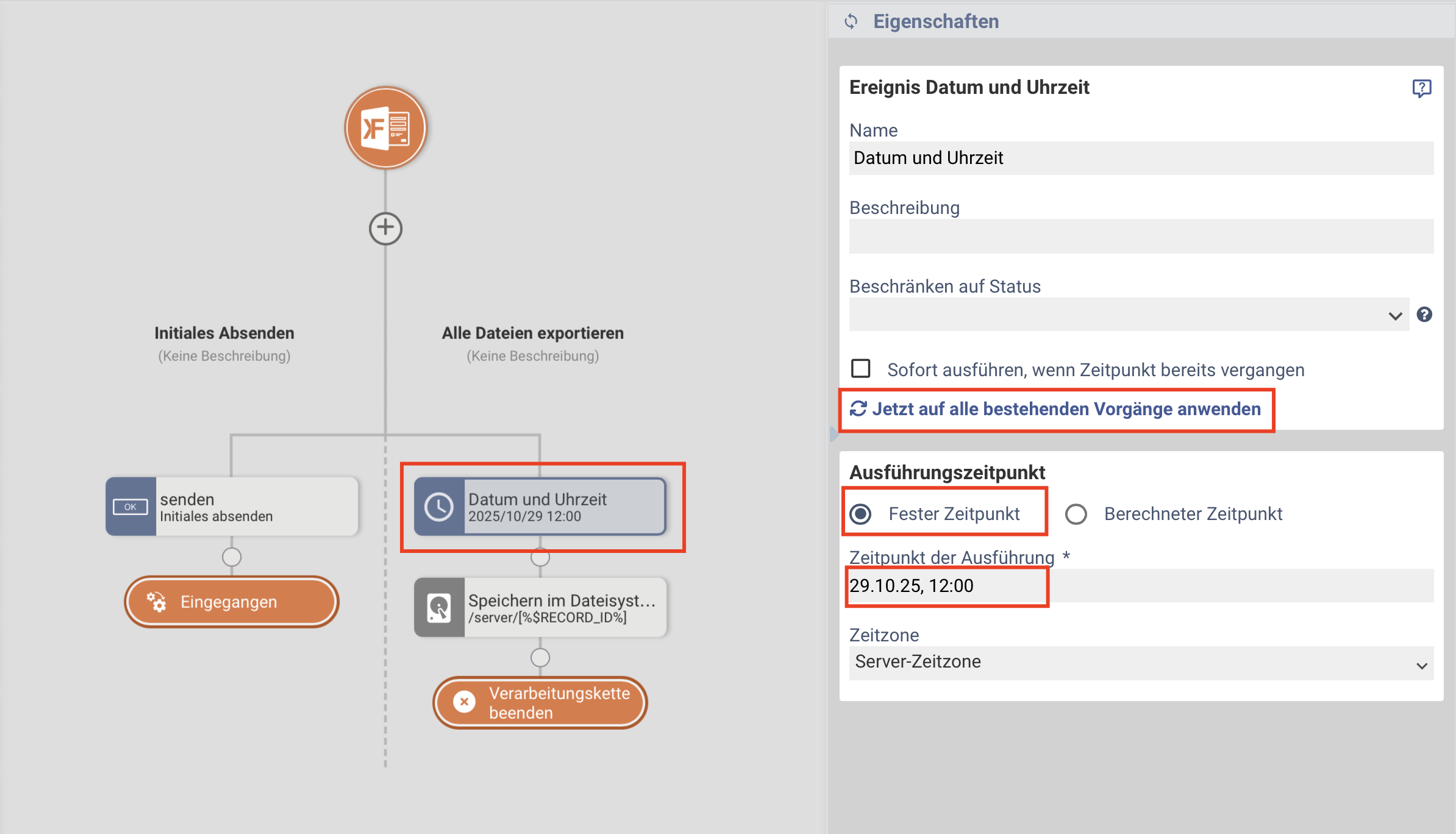
Task: Choose the Berechneter Zeitpunkt radio option
Action: coord(1076,514)
